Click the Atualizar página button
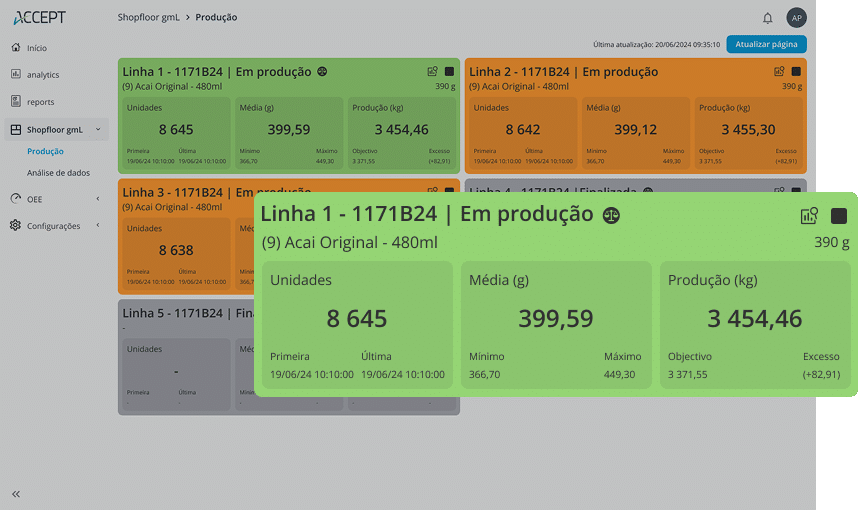Image resolution: width=858 pixels, height=510 pixels. pyautogui.click(x=766, y=44)
